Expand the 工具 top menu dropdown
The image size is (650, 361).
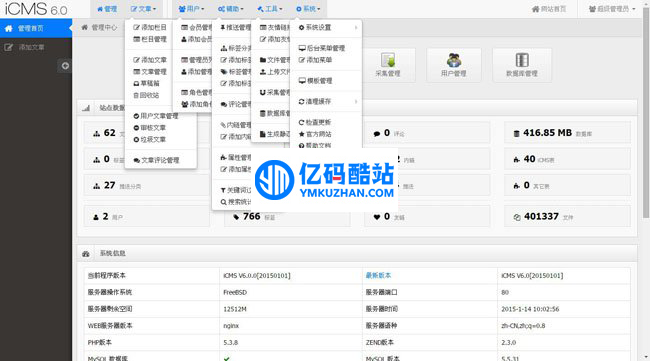click(x=269, y=9)
